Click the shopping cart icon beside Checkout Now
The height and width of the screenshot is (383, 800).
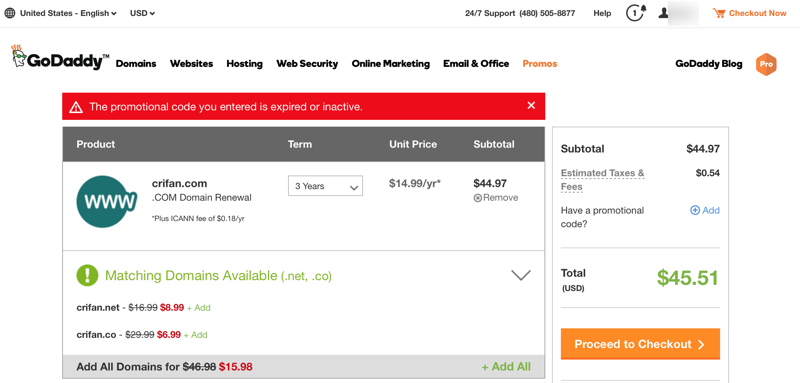(719, 13)
